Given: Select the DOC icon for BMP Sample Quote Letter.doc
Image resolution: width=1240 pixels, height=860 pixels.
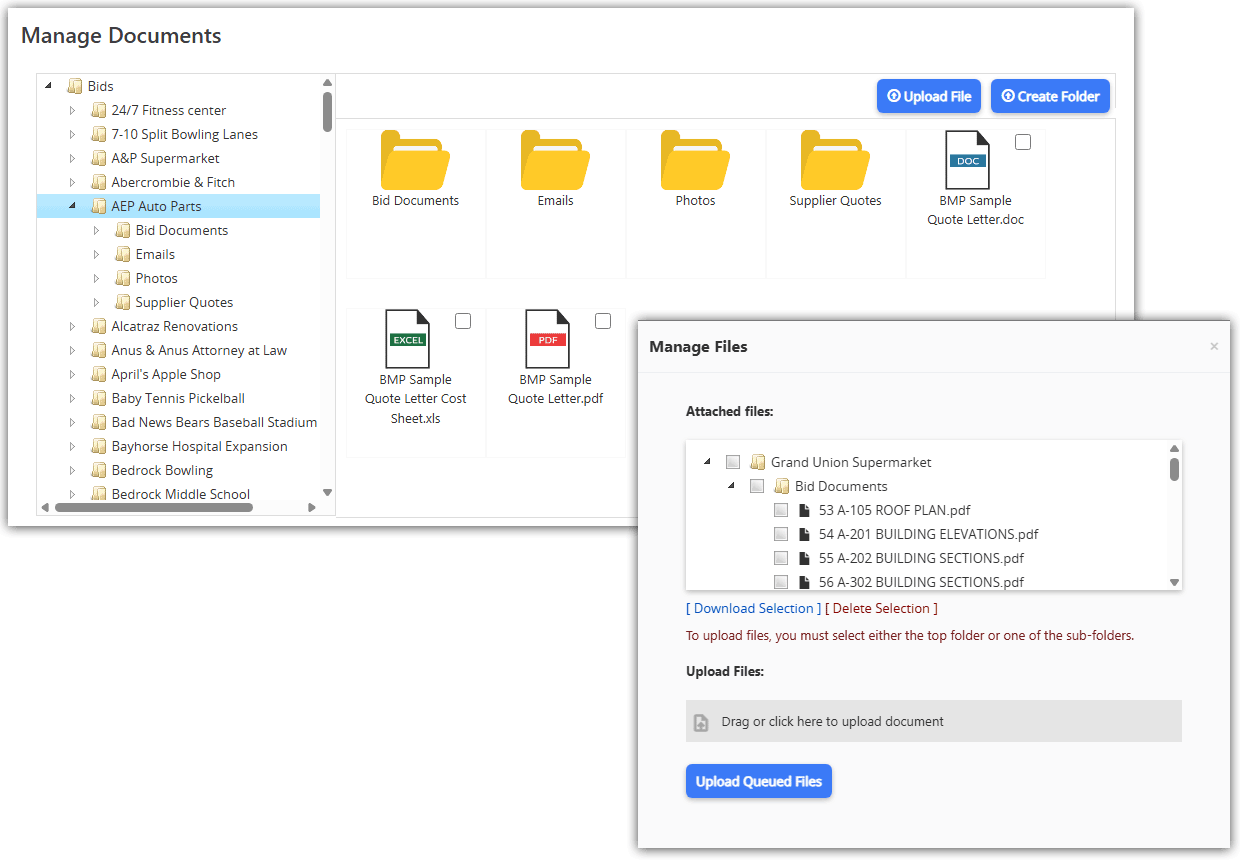Looking at the screenshot, I should pyautogui.click(x=967, y=160).
